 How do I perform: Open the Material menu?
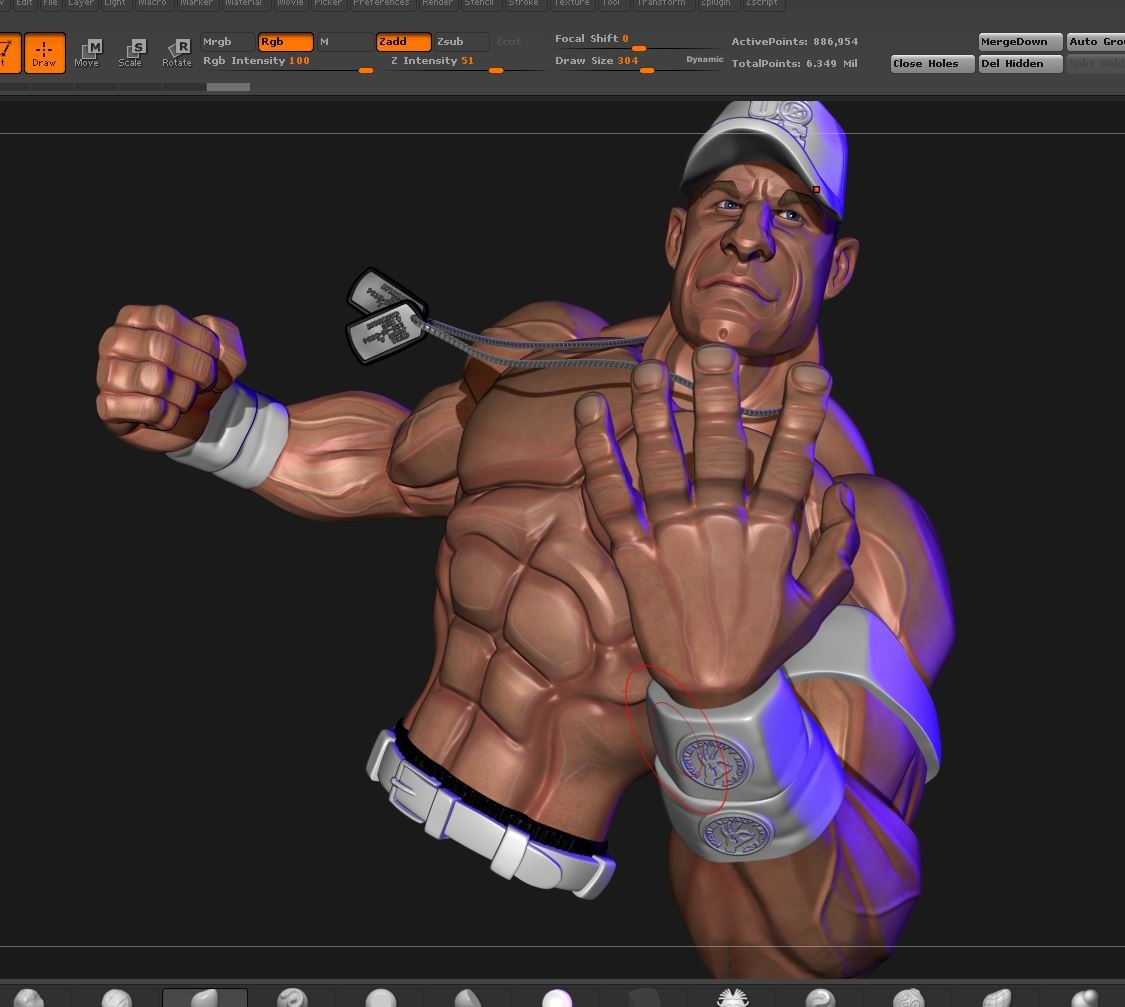tap(243, 4)
